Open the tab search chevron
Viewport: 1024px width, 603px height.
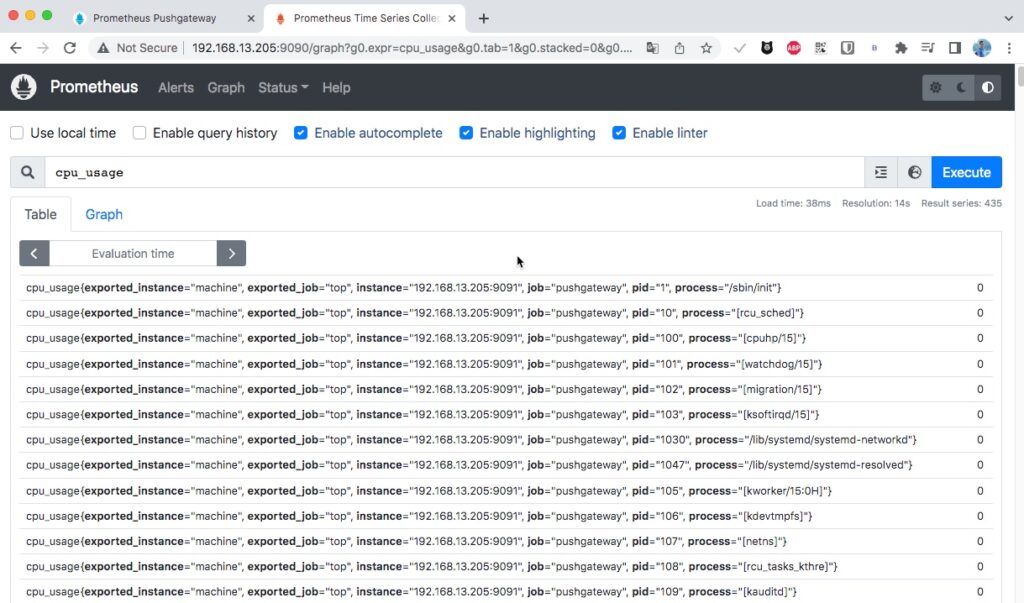pyautogui.click(x=1008, y=18)
